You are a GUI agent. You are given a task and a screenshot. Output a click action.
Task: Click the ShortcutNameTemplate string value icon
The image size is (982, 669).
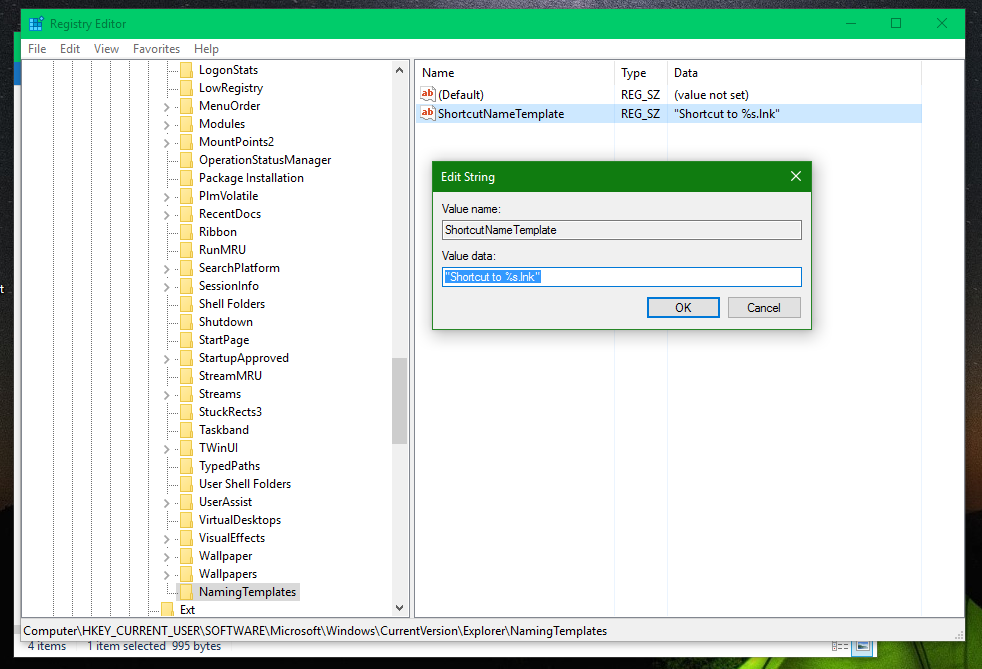click(x=428, y=114)
